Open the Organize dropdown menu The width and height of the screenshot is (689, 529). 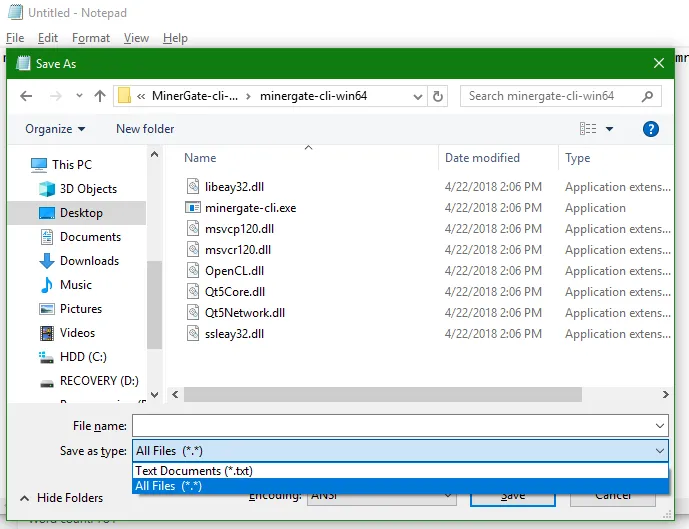point(55,129)
